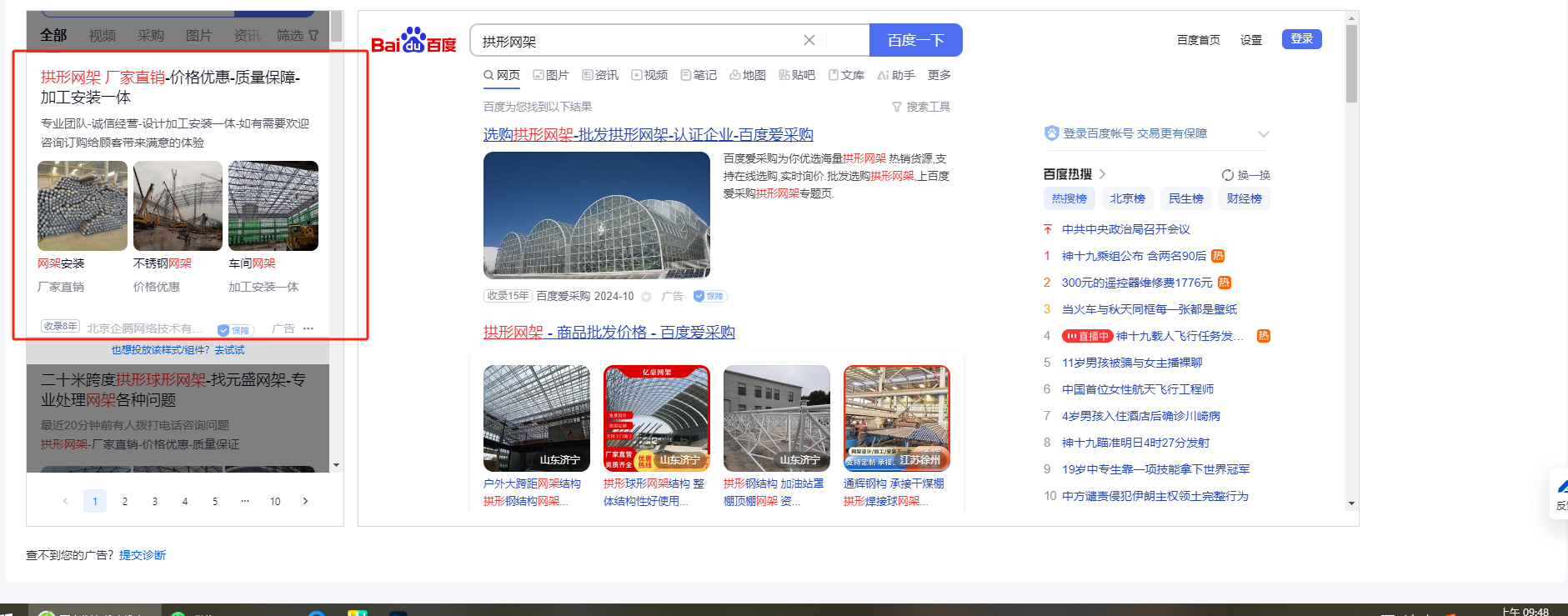
Task: Click the left panel scrollbar down arrow
Action: (x=336, y=465)
